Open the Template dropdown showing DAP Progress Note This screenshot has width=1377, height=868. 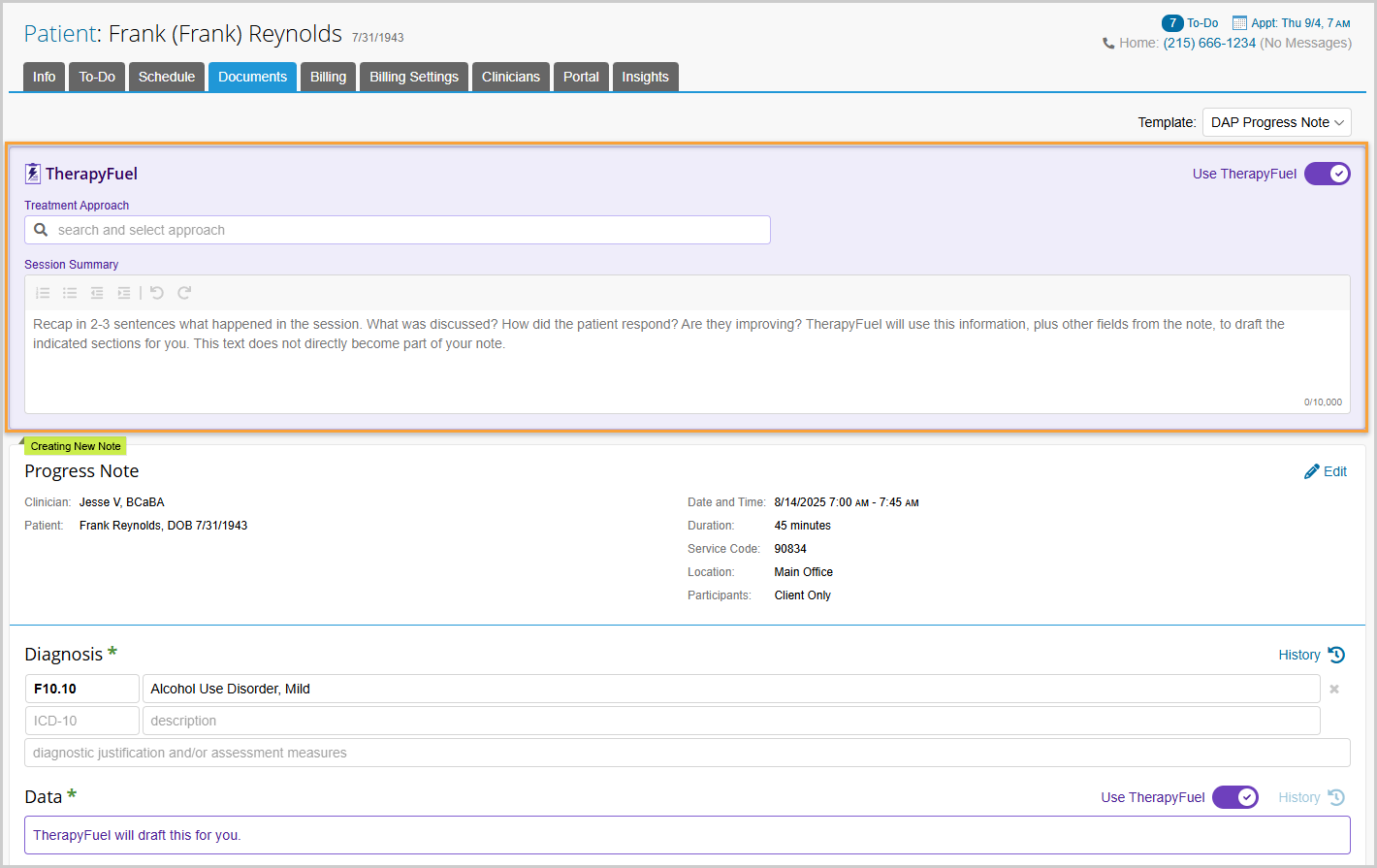[1277, 122]
